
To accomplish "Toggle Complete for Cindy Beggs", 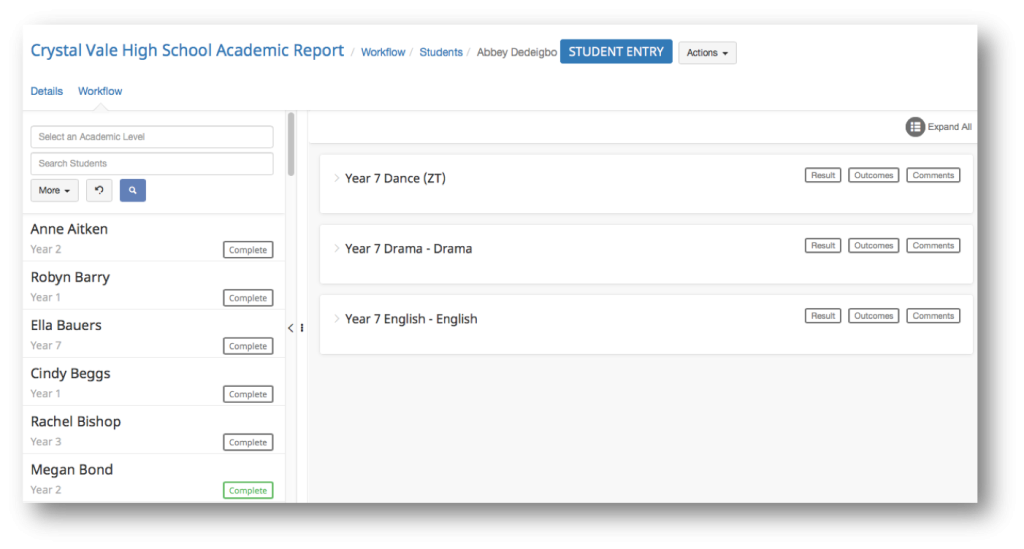I will pos(248,394).
